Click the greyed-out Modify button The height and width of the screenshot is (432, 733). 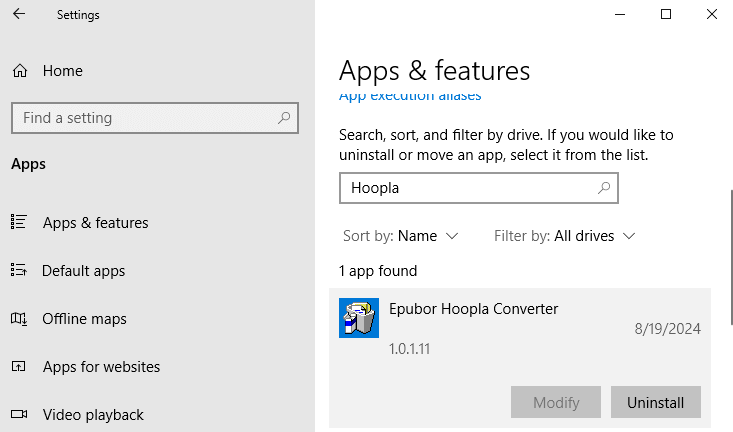(556, 402)
